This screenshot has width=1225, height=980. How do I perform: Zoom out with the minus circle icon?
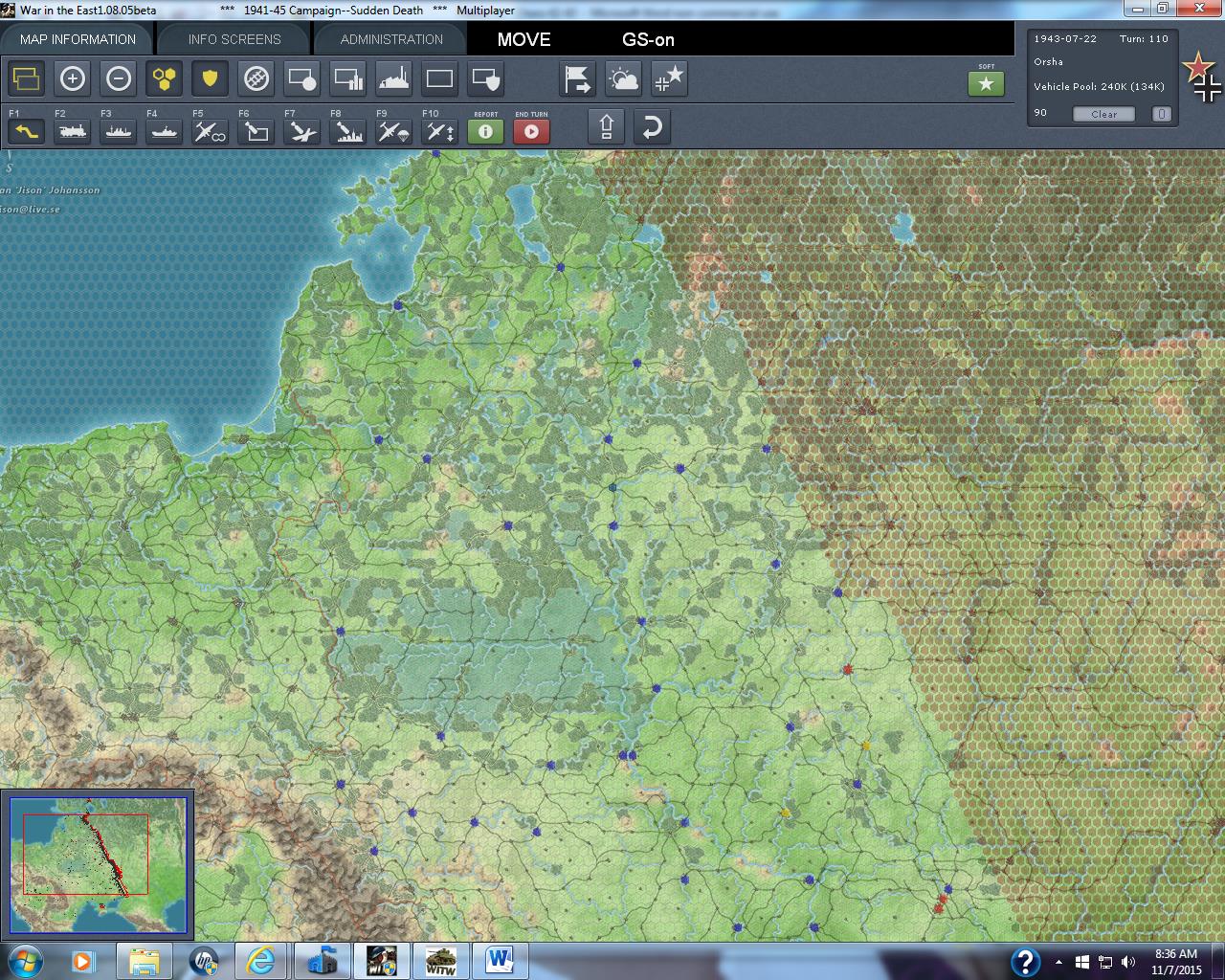point(119,78)
